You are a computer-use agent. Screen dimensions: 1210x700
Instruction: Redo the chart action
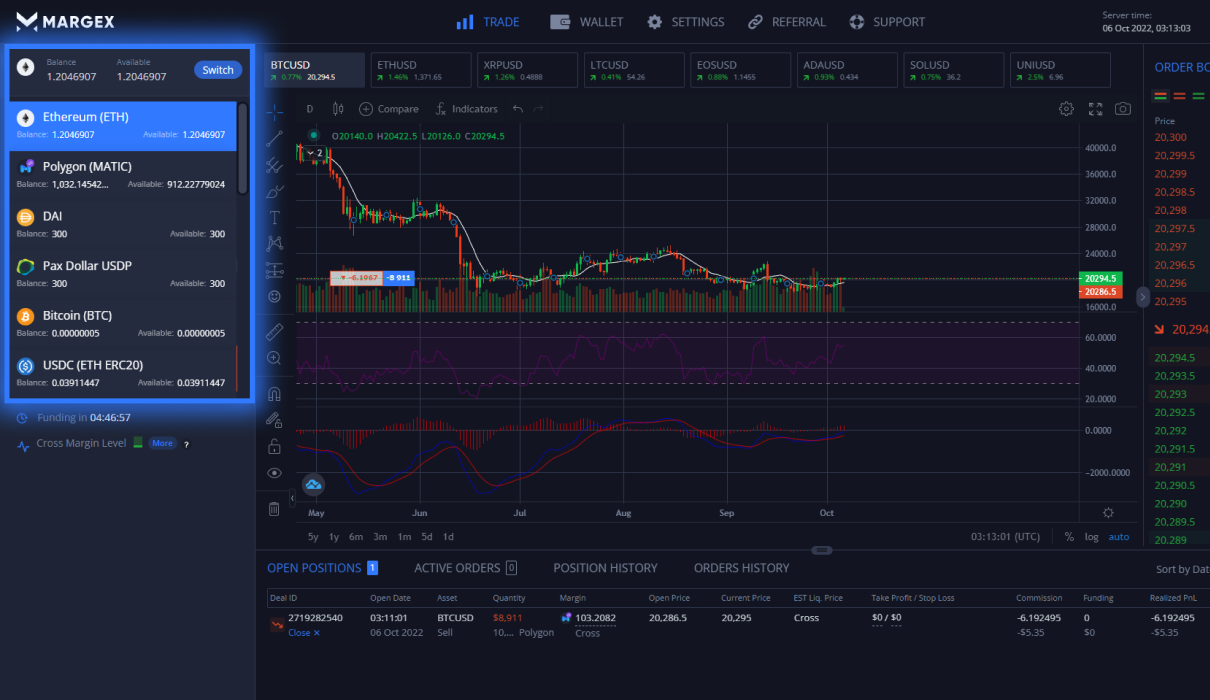click(539, 109)
